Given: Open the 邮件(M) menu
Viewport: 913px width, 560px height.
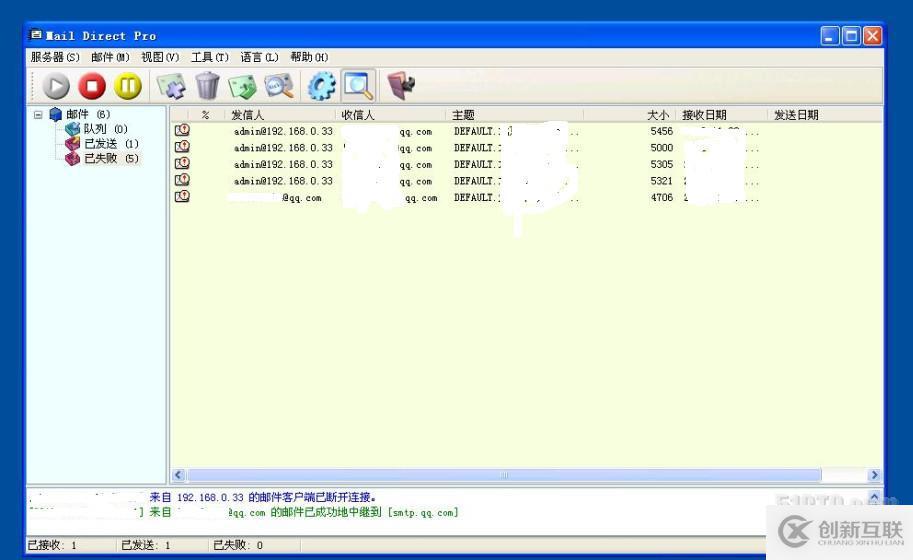Looking at the screenshot, I should (110, 57).
